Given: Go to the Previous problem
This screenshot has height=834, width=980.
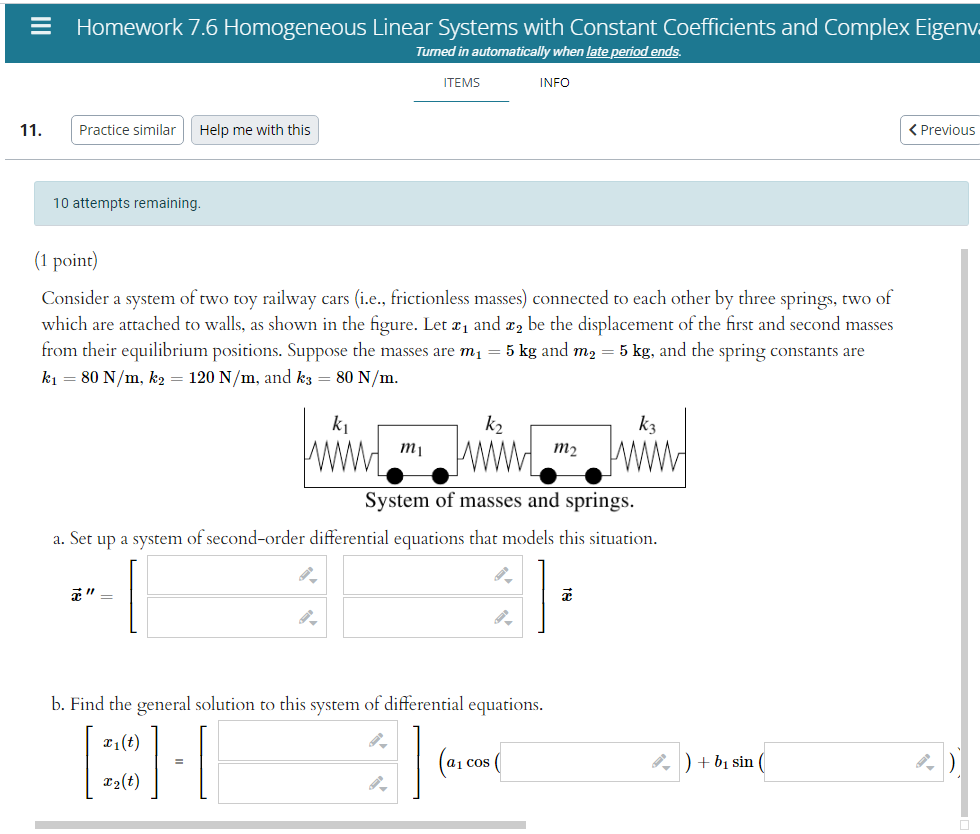Looking at the screenshot, I should [941, 129].
